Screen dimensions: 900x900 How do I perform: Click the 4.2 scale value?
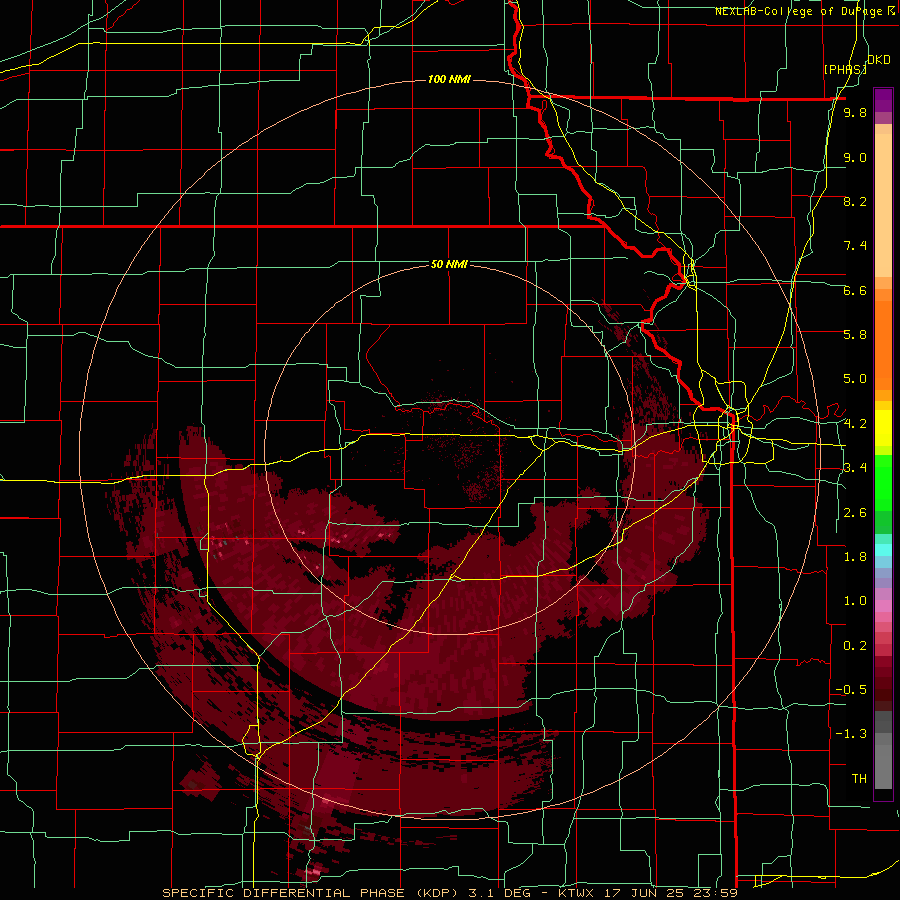[x=855, y=423]
